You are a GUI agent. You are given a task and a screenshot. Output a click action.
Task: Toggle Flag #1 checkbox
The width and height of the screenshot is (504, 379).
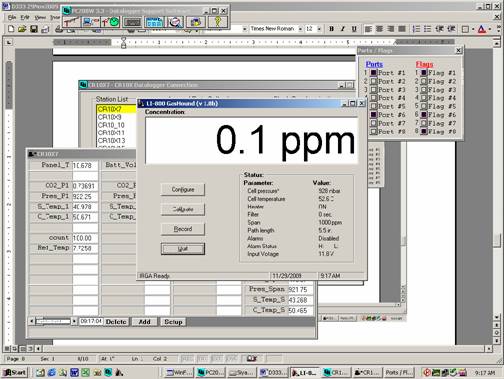click(x=424, y=73)
